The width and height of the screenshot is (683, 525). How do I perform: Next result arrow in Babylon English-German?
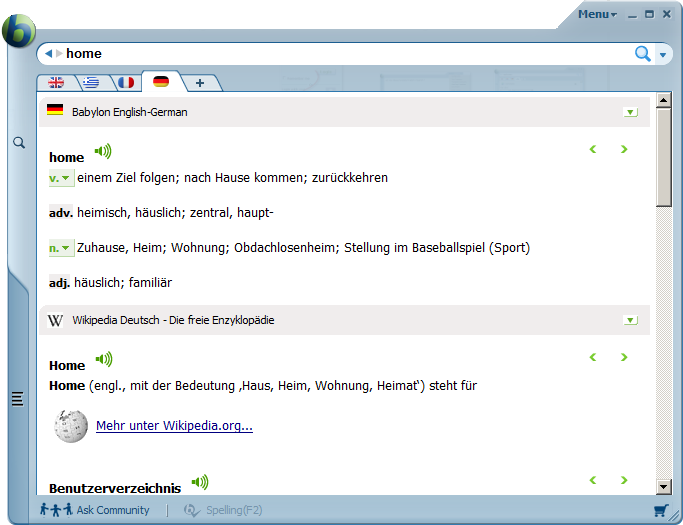pos(624,149)
